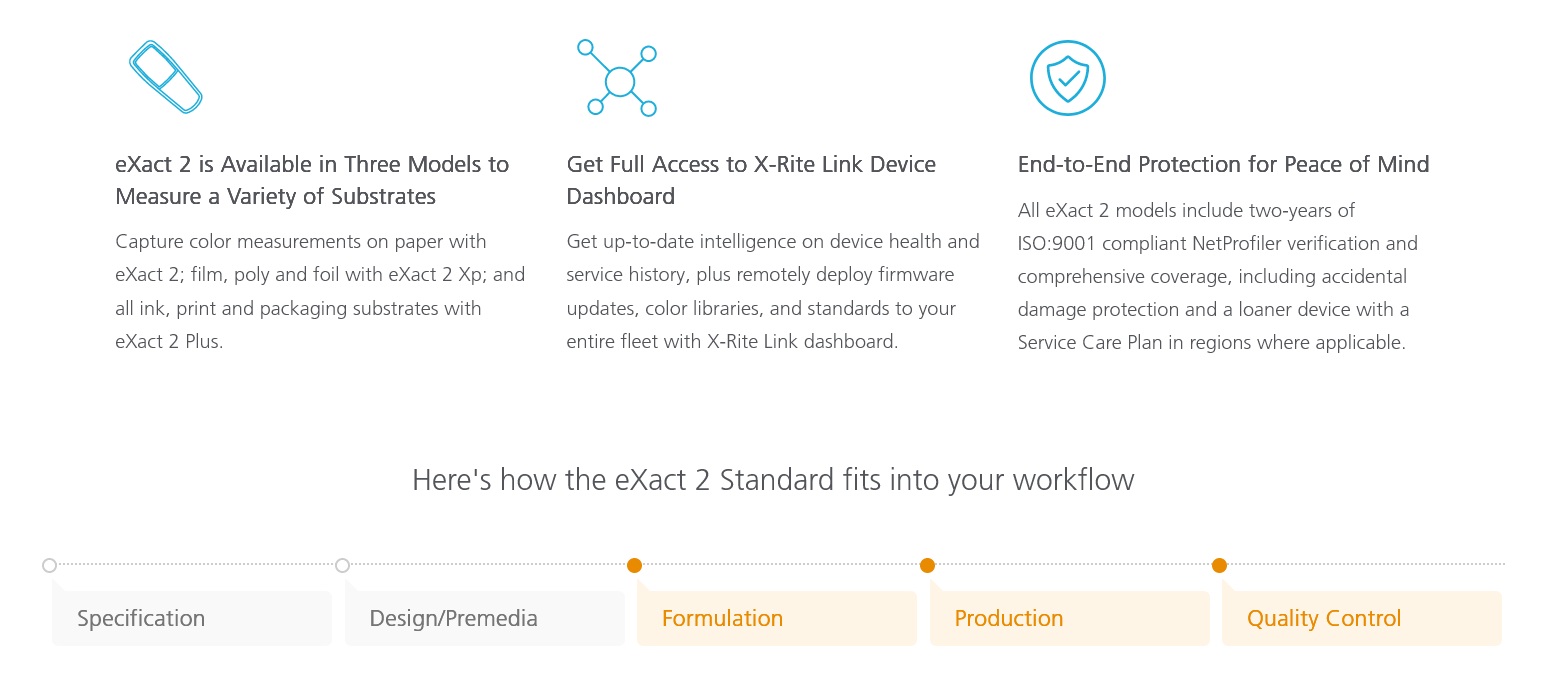The height and width of the screenshot is (678, 1556).
Task: Click 'End-to-End Protection for Peace of Mind' heading
Action: pos(1223,164)
